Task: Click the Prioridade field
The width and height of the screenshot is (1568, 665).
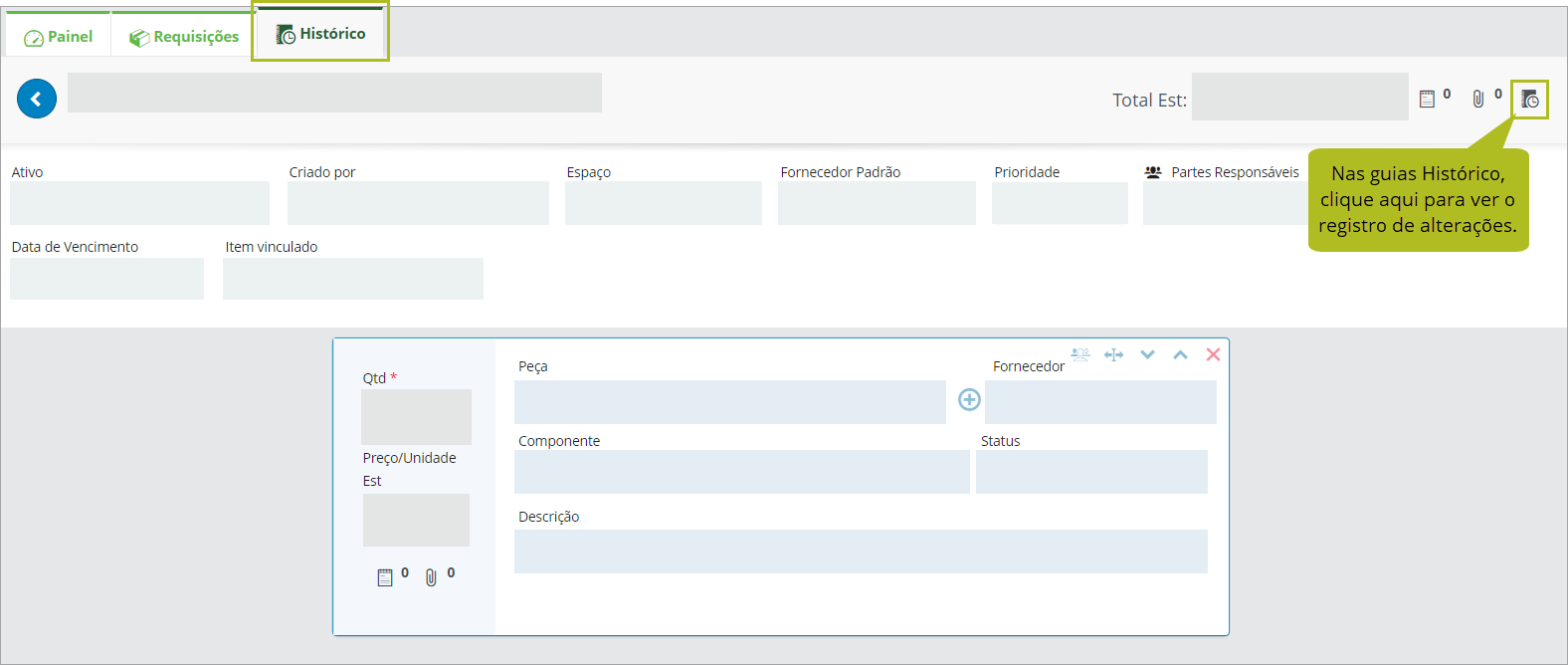Action: point(1060,203)
